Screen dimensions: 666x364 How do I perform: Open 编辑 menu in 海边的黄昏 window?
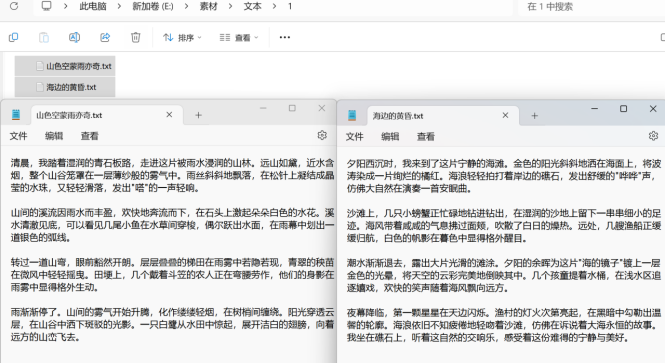pyautogui.click(x=390, y=136)
